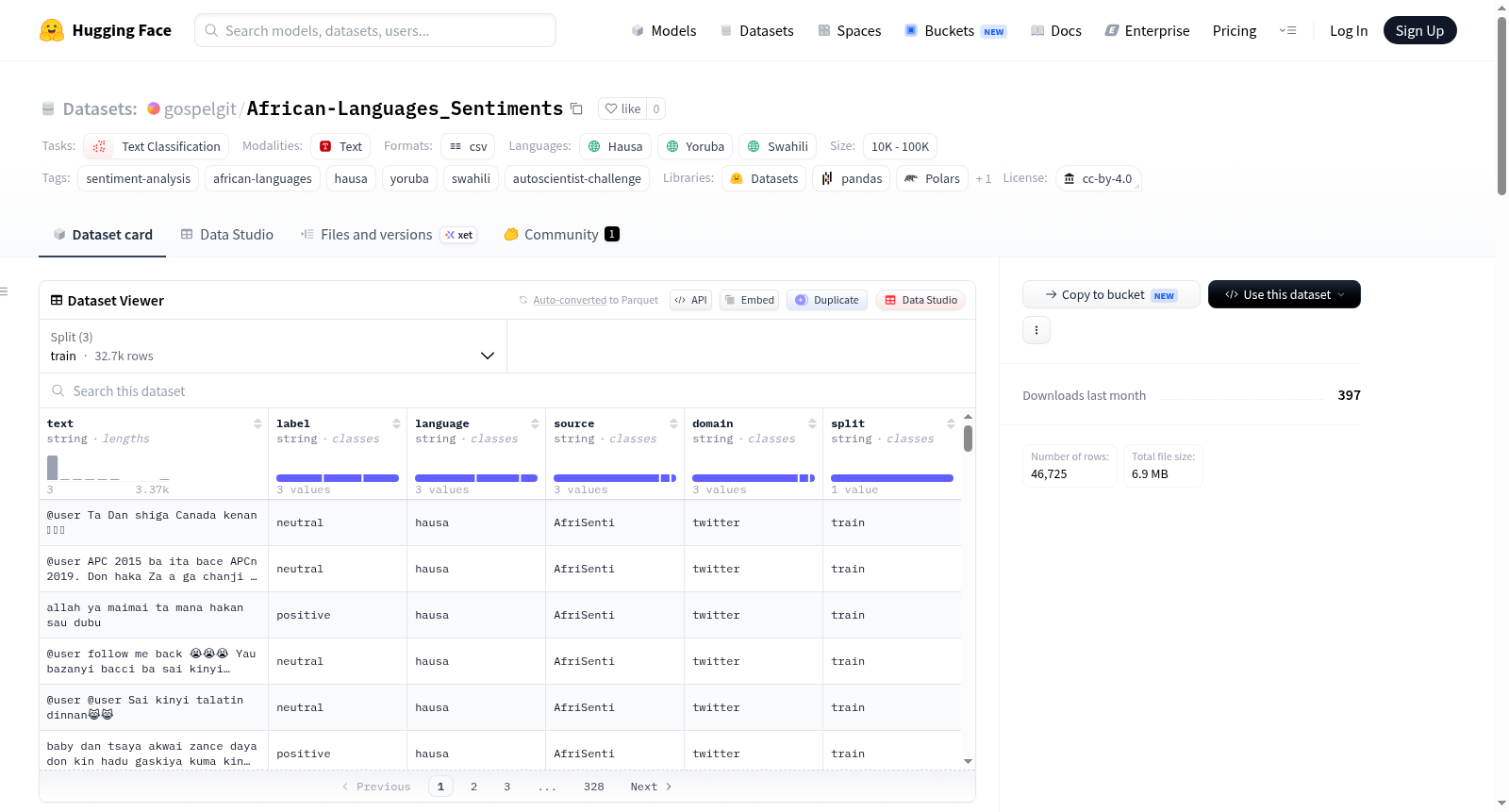Switch to the Dataset card tab

point(102,234)
